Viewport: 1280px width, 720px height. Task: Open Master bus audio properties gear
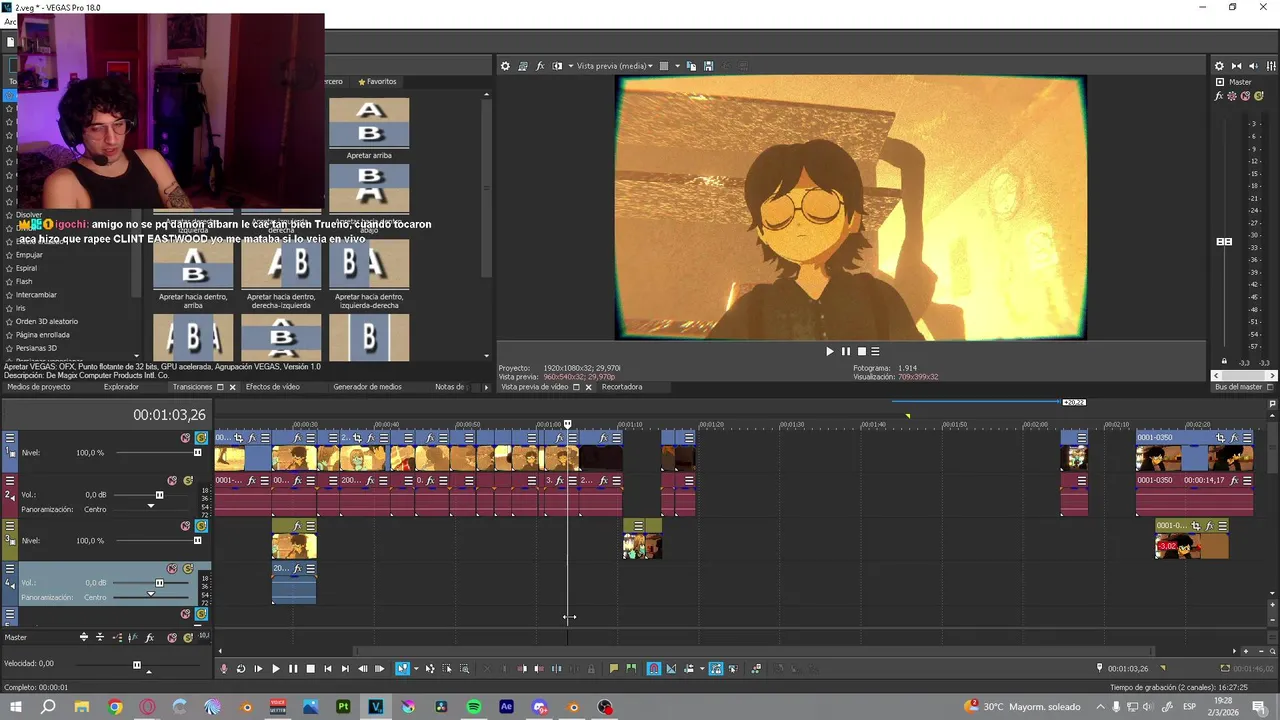click(1219, 66)
